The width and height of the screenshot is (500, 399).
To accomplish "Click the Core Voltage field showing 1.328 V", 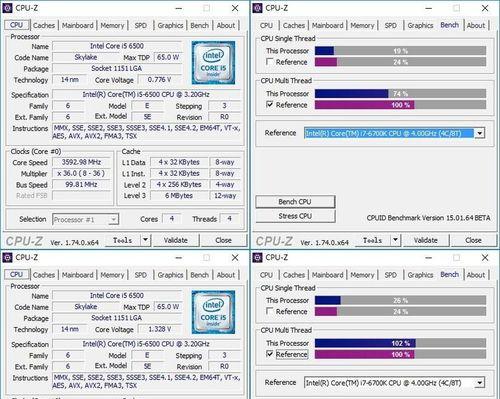I will tap(159, 329).
